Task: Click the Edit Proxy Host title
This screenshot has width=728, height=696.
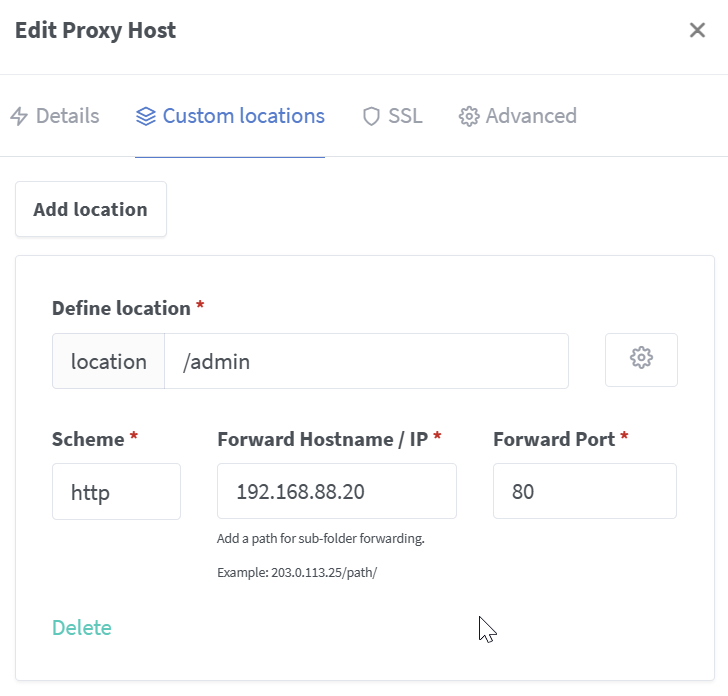Action: point(95,30)
